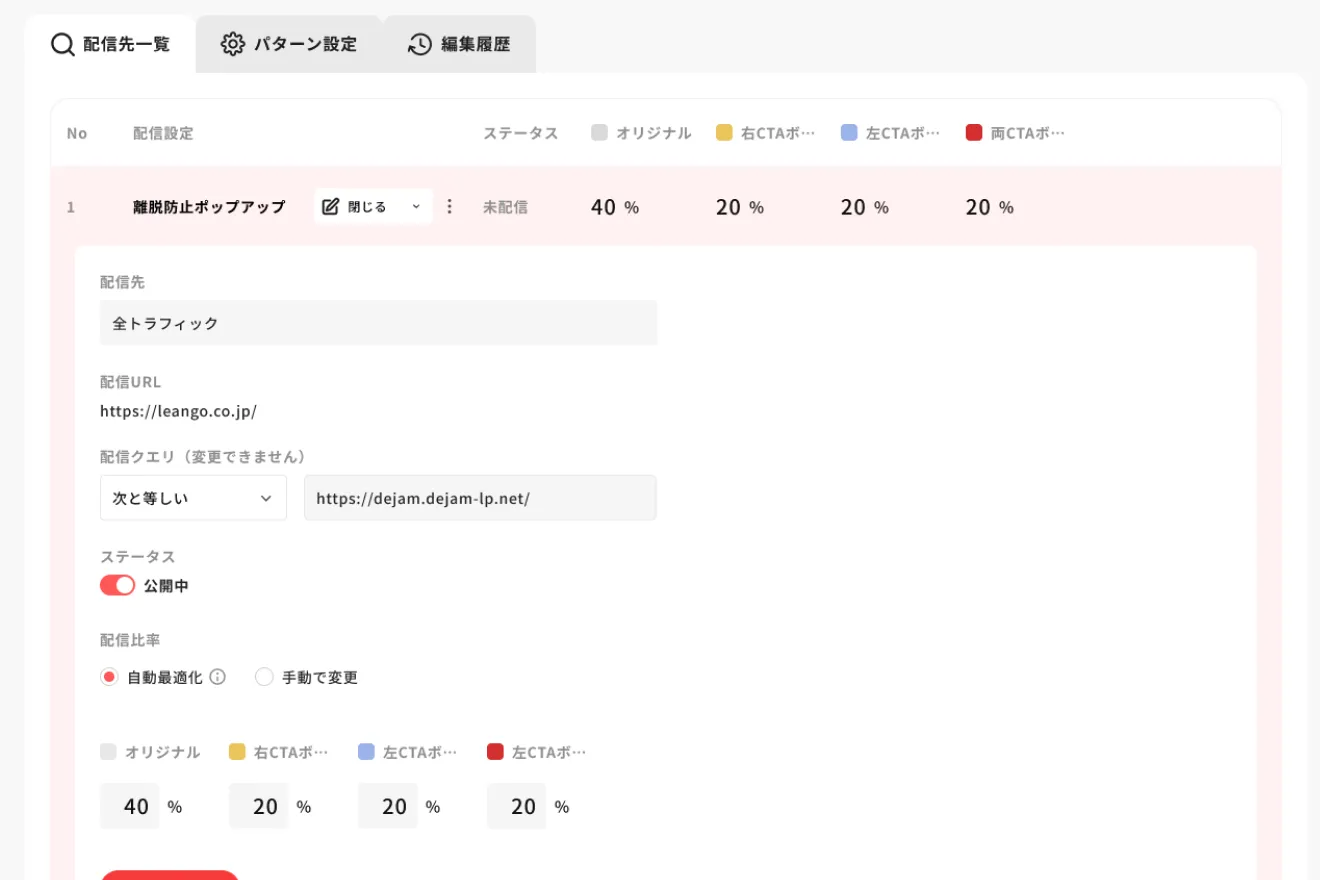Select the 自動最適化 radio button
This screenshot has height=880, width=1320.
tap(110, 677)
